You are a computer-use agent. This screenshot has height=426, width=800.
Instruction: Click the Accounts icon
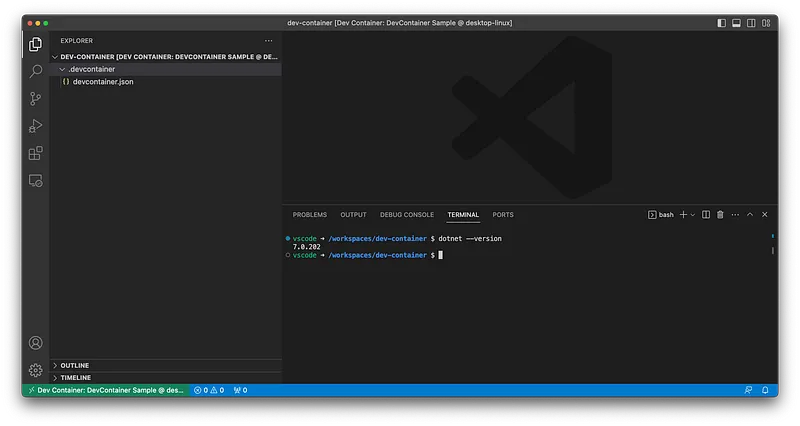[x=36, y=343]
